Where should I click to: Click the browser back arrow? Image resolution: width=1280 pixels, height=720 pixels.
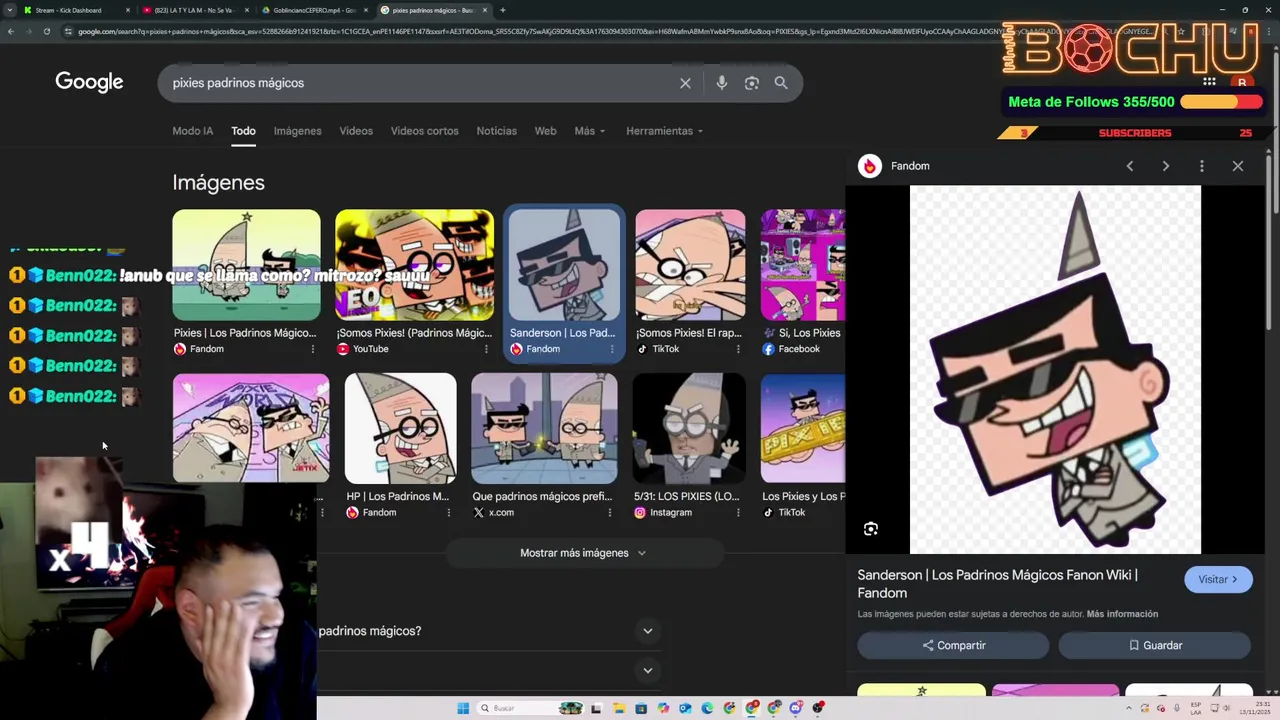click(10, 31)
